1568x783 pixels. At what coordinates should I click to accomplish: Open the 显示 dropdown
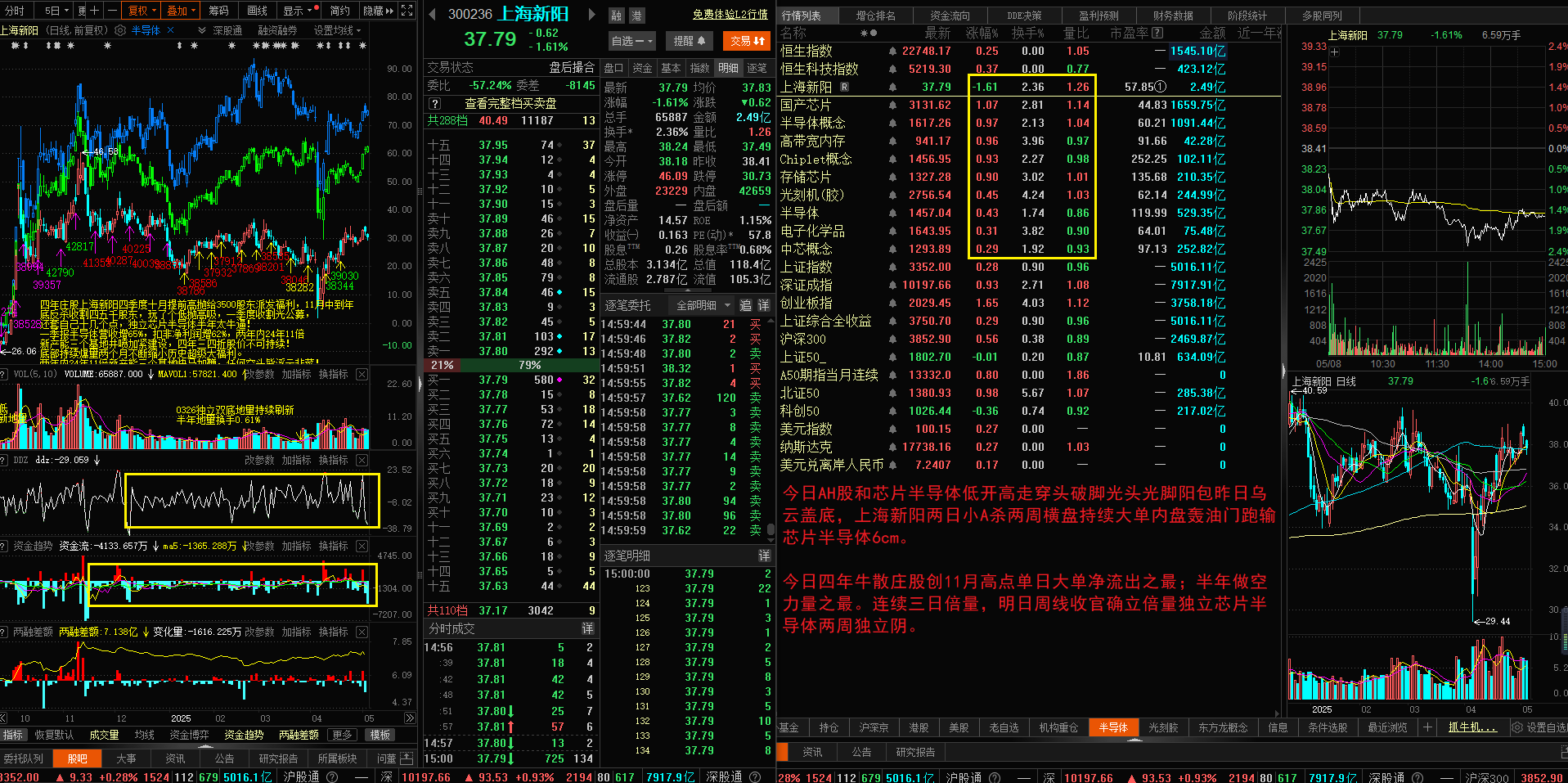[298, 11]
